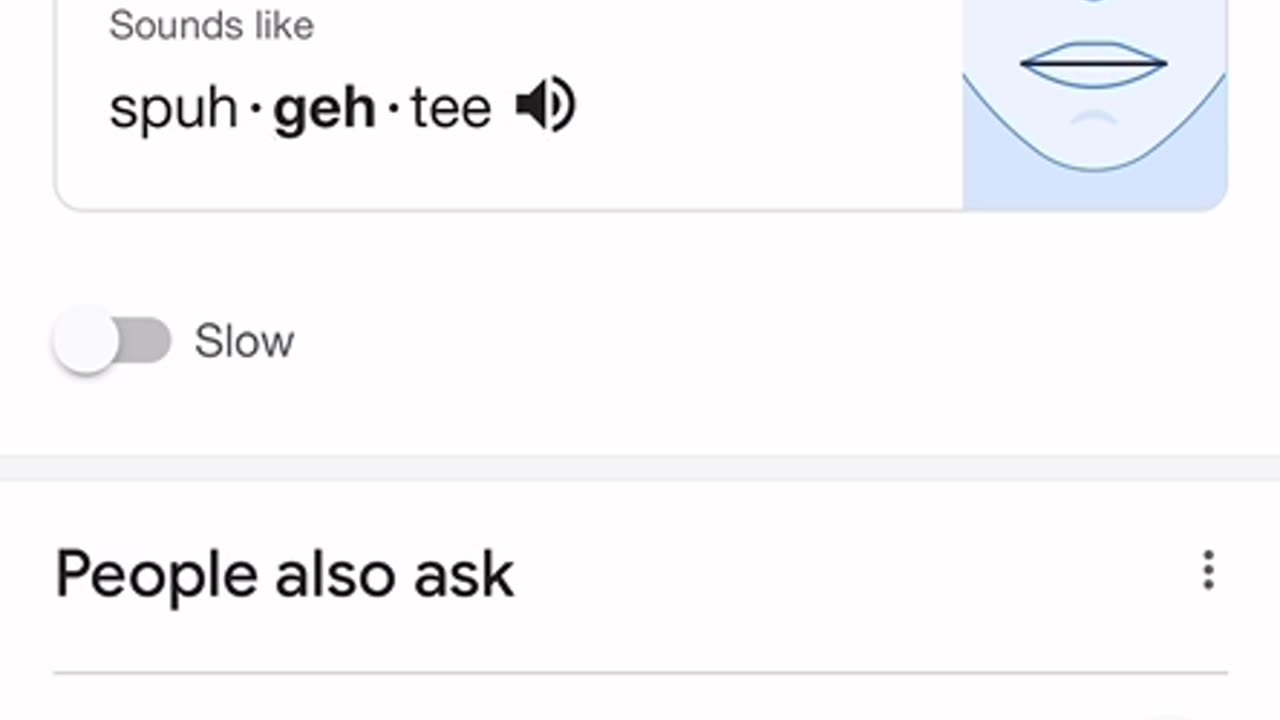Play the pronunciation audio speaker icon
Viewport: 1280px width, 720px height.
click(x=546, y=105)
